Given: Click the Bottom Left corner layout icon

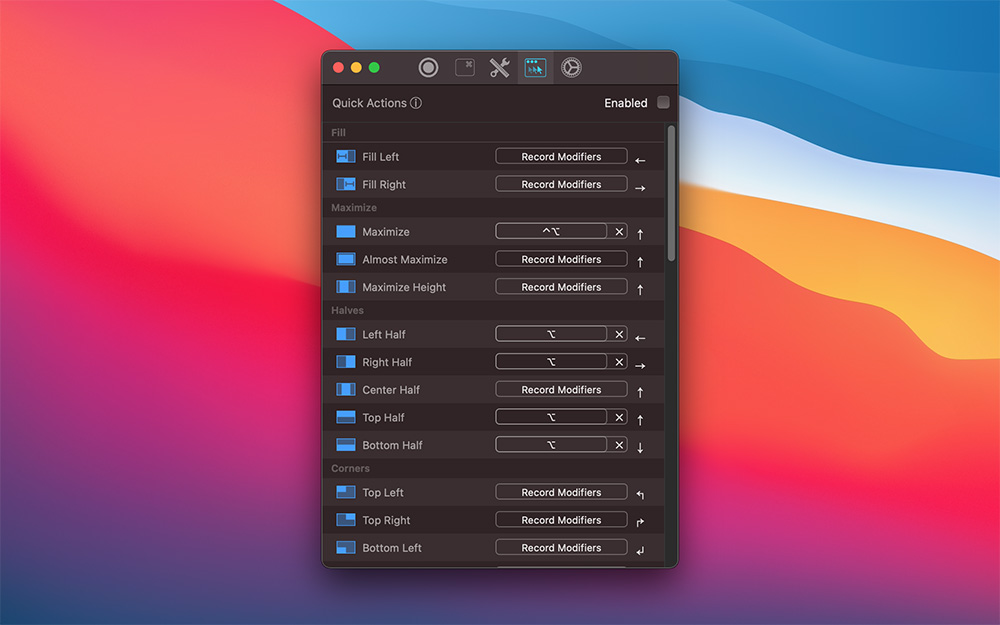Looking at the screenshot, I should 346,548.
